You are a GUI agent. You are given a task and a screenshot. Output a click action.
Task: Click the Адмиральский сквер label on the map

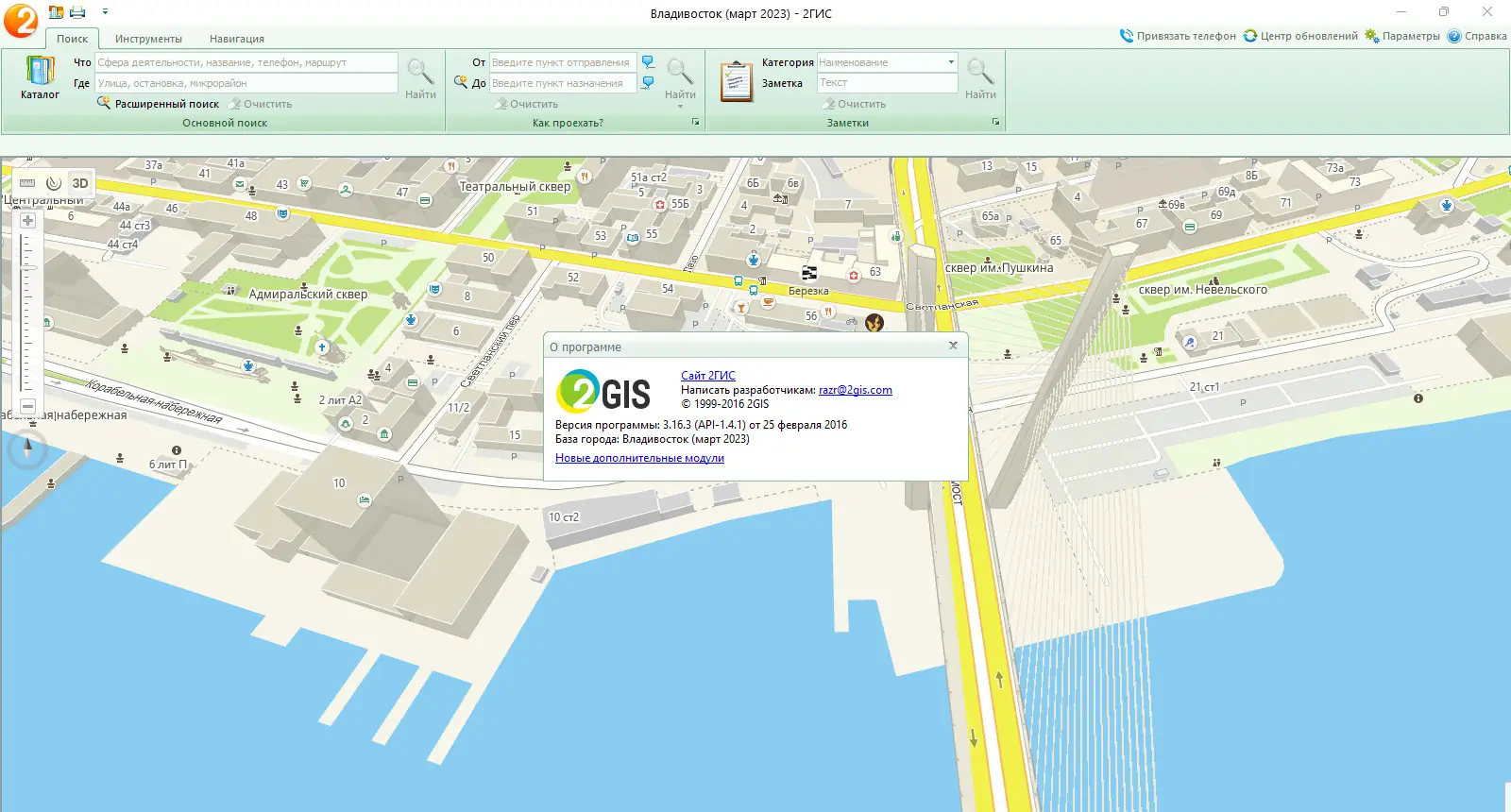[x=308, y=295]
